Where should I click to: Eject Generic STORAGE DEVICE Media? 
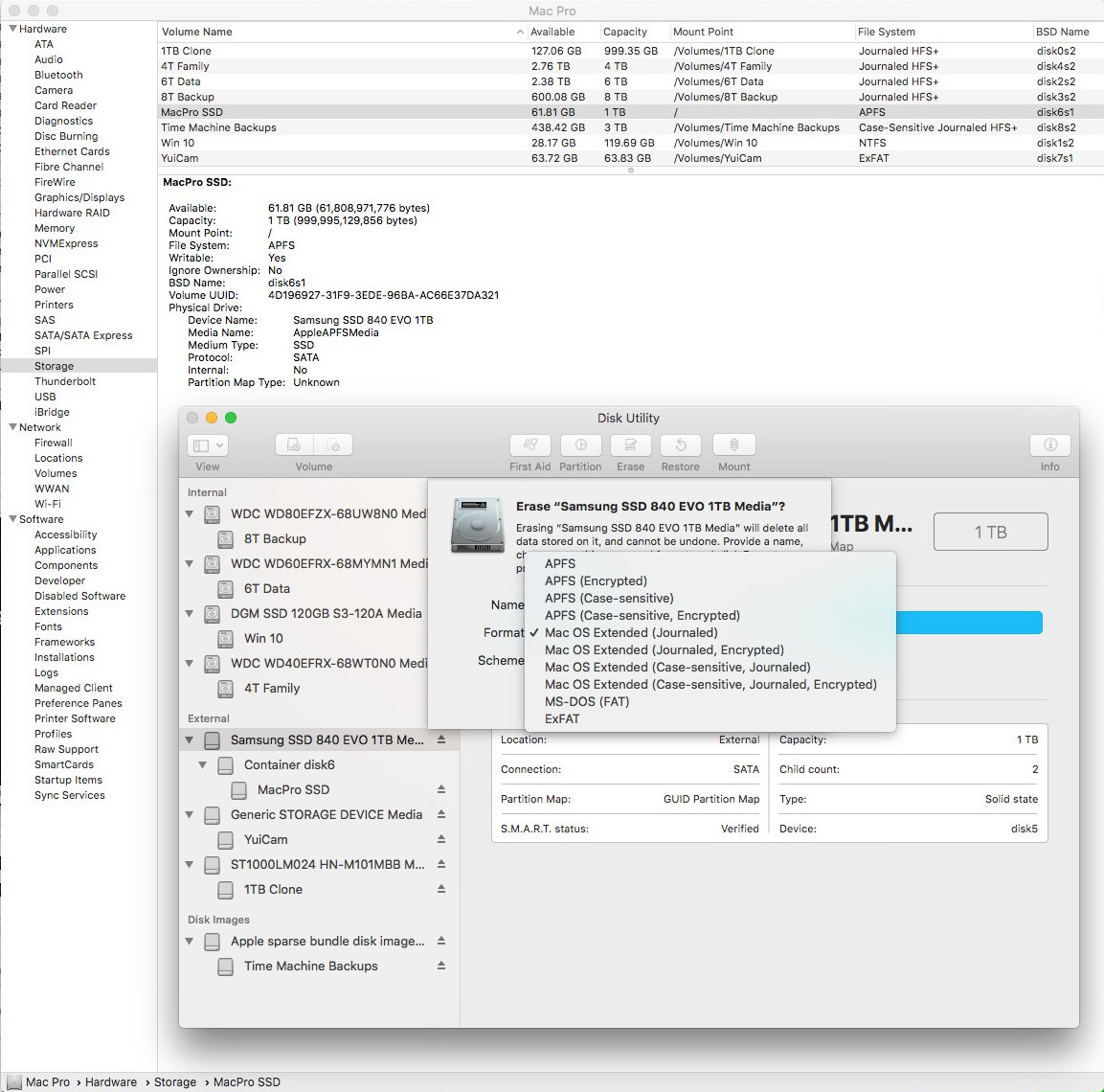[441, 814]
